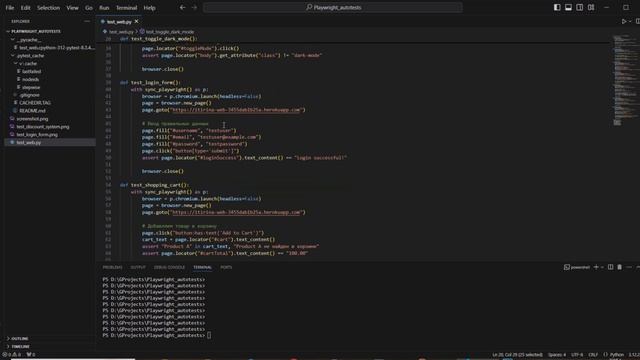Image resolution: width=640 pixels, height=360 pixels.
Task: Select the stepwise file
Action: point(31,87)
